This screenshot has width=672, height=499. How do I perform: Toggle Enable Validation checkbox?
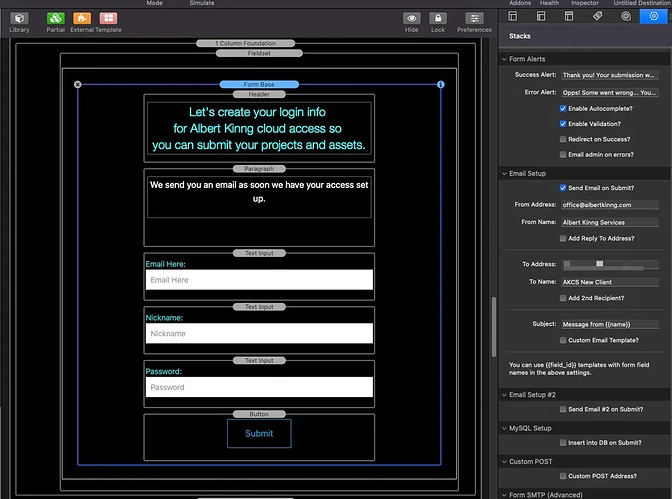[563, 124]
